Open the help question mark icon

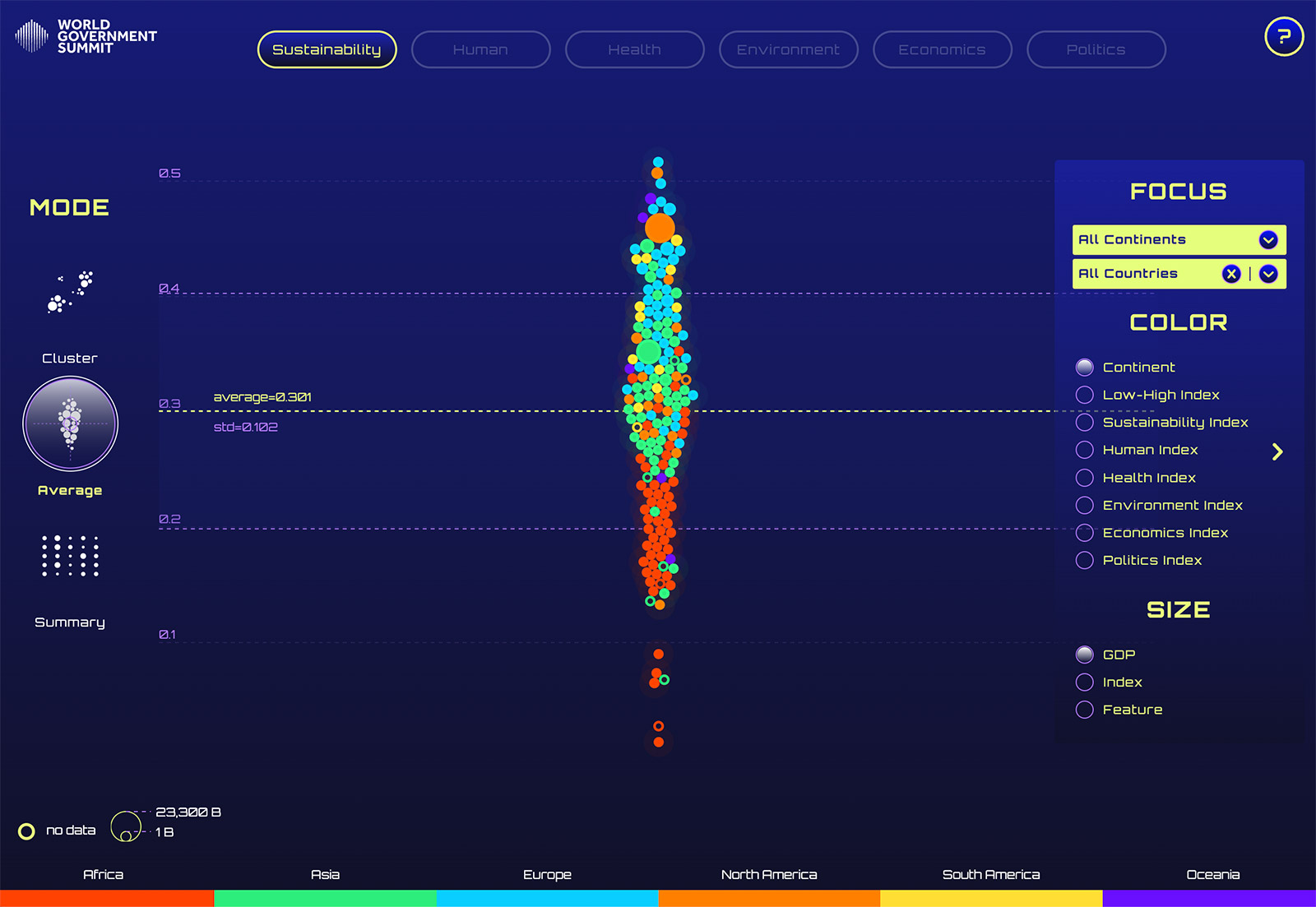click(1283, 36)
